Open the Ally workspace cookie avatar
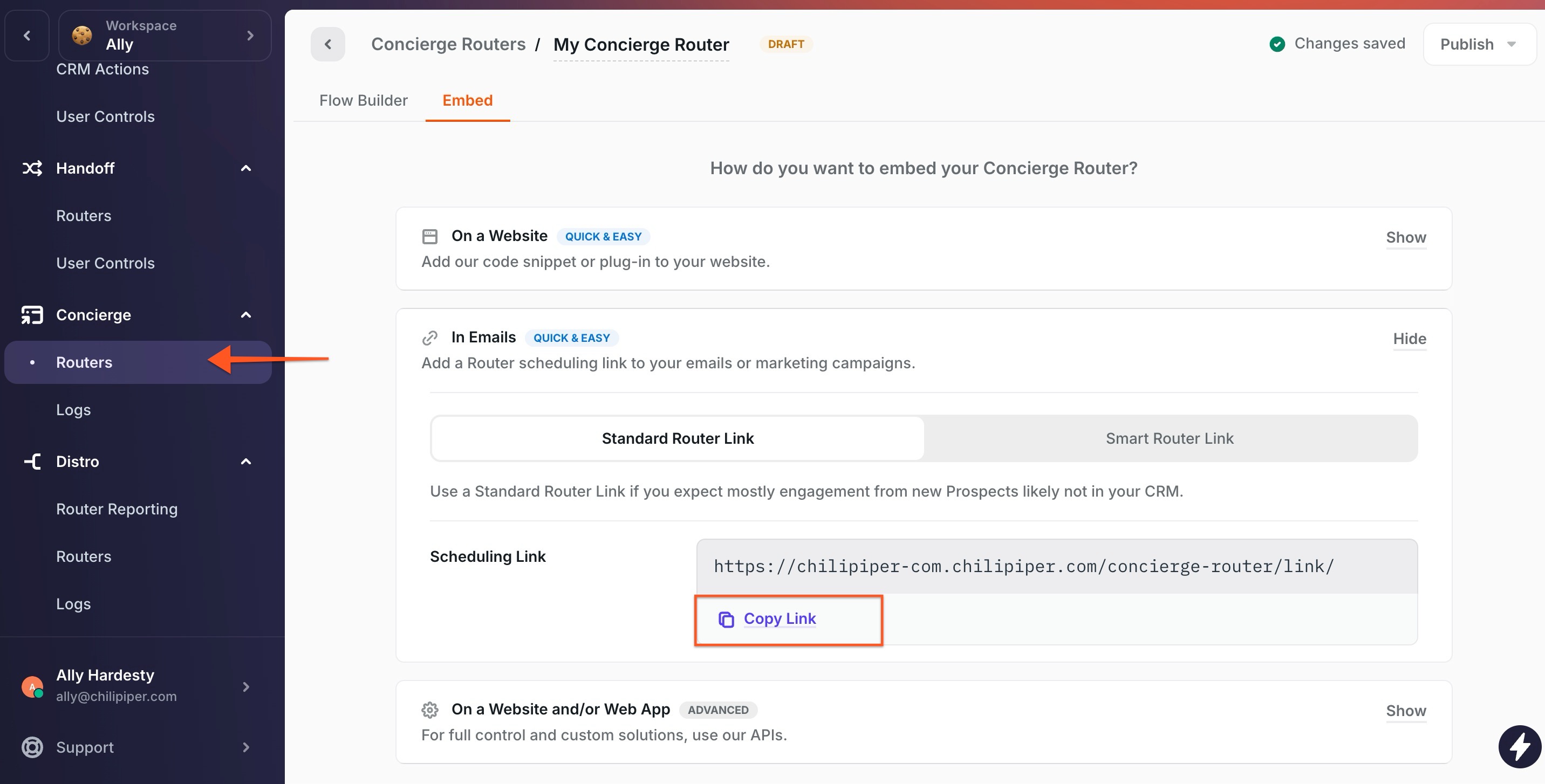1545x784 pixels. click(82, 36)
